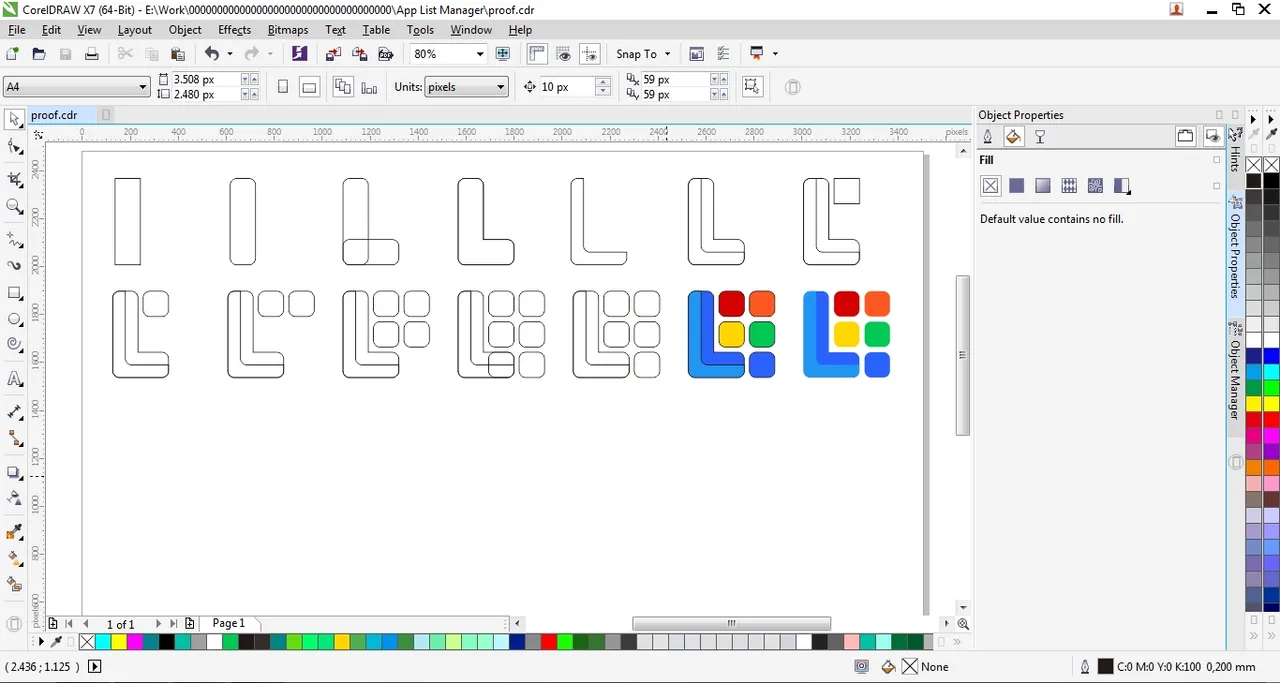Toggle scroll/tab mode in Object Properties
This screenshot has width=1280, height=683.
(1185, 137)
